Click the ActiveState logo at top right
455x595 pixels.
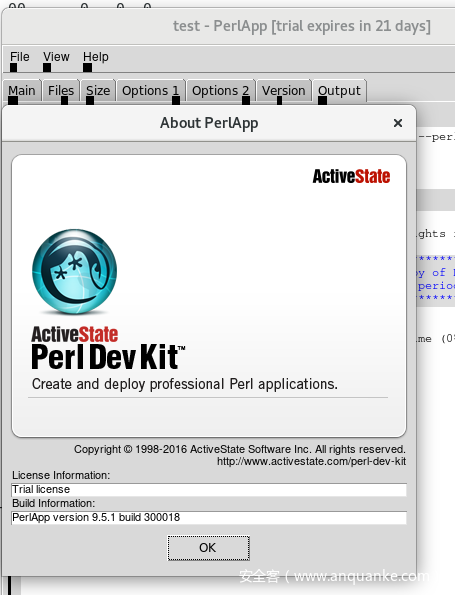pos(351,176)
